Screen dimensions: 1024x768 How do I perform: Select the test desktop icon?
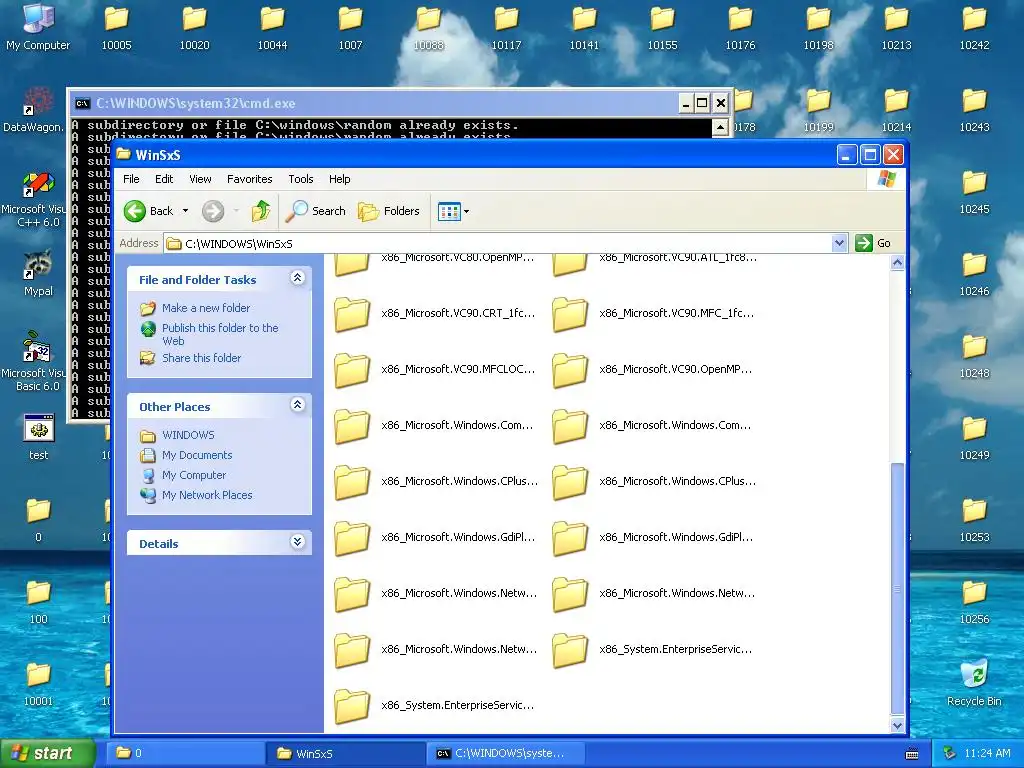38,437
